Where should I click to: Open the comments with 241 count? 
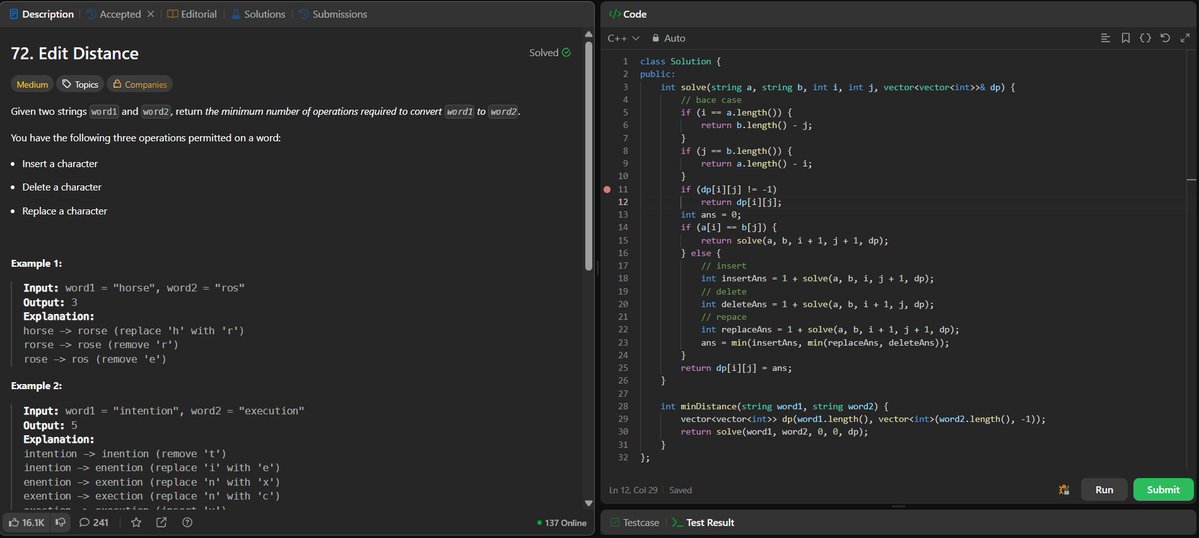coord(94,523)
